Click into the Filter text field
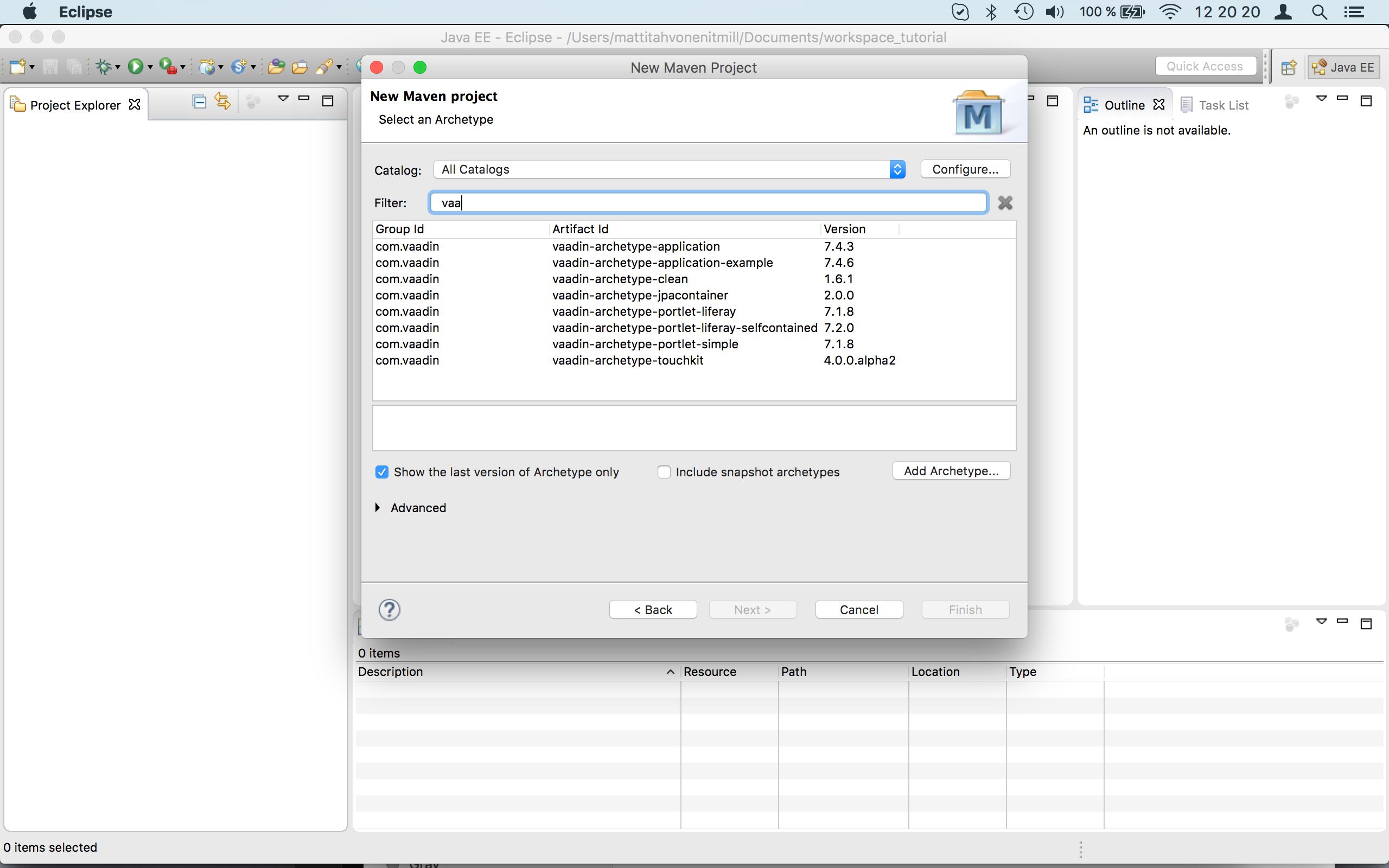1389x868 pixels. 708,203
